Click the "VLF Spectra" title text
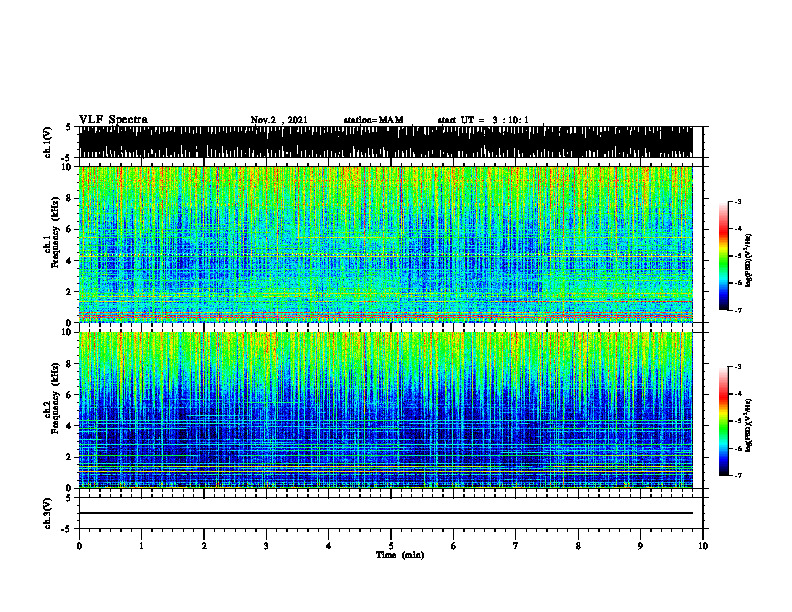The image size is (792, 612). pos(113,120)
